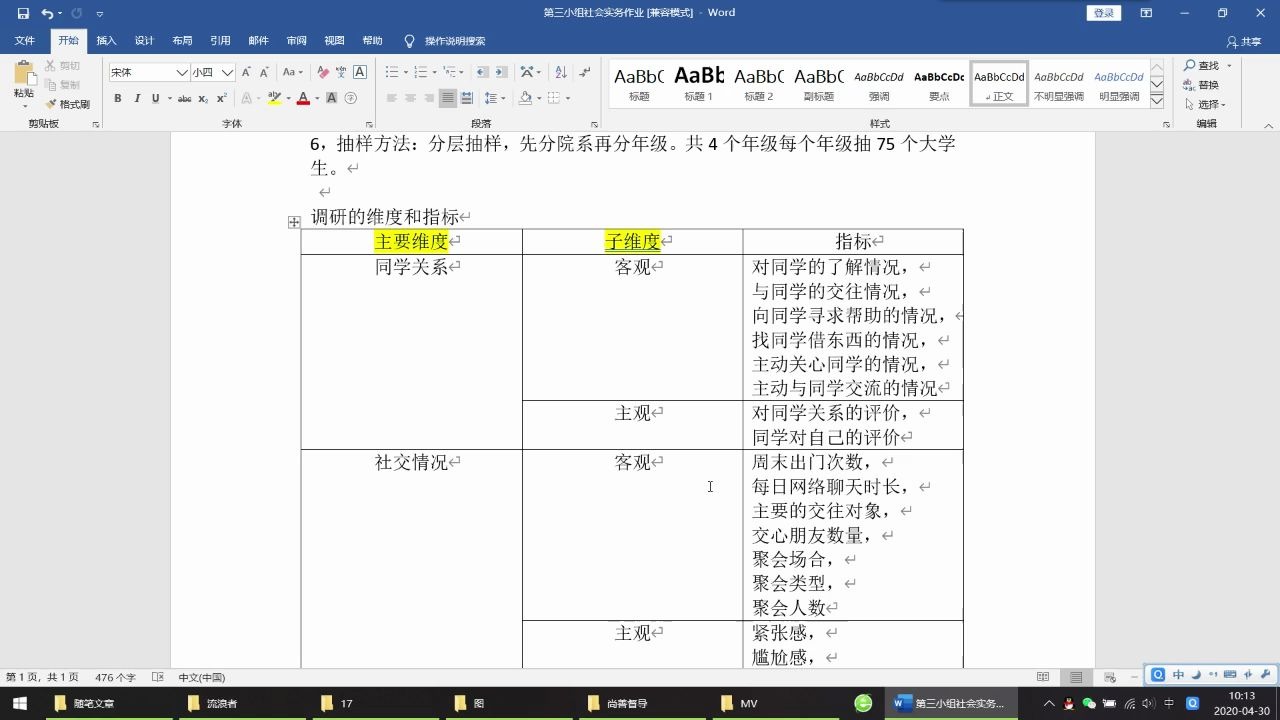Screen dimensions: 1280x720
Task: Apply superscript formatting
Action: tap(222, 98)
